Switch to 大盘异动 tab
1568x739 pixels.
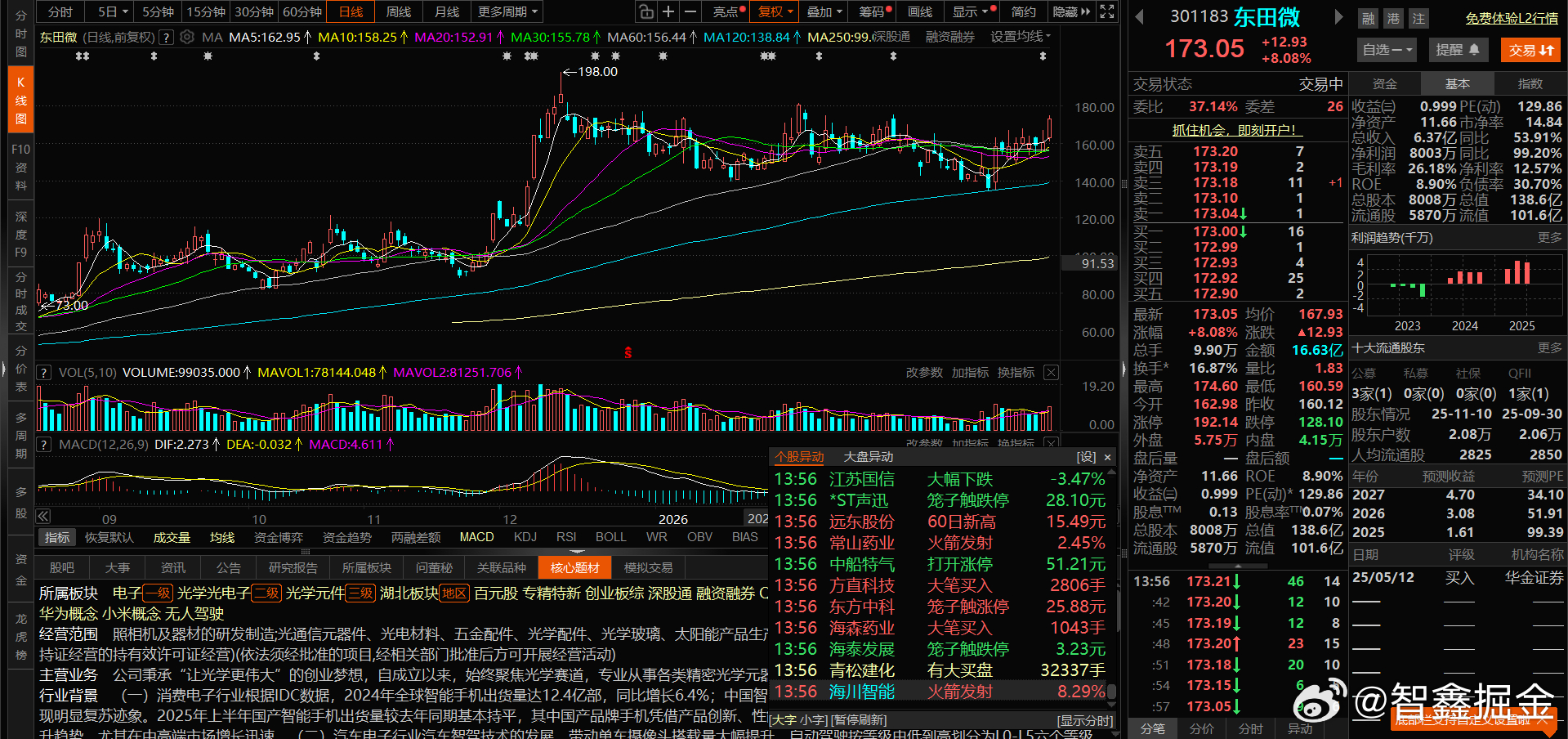point(868,457)
